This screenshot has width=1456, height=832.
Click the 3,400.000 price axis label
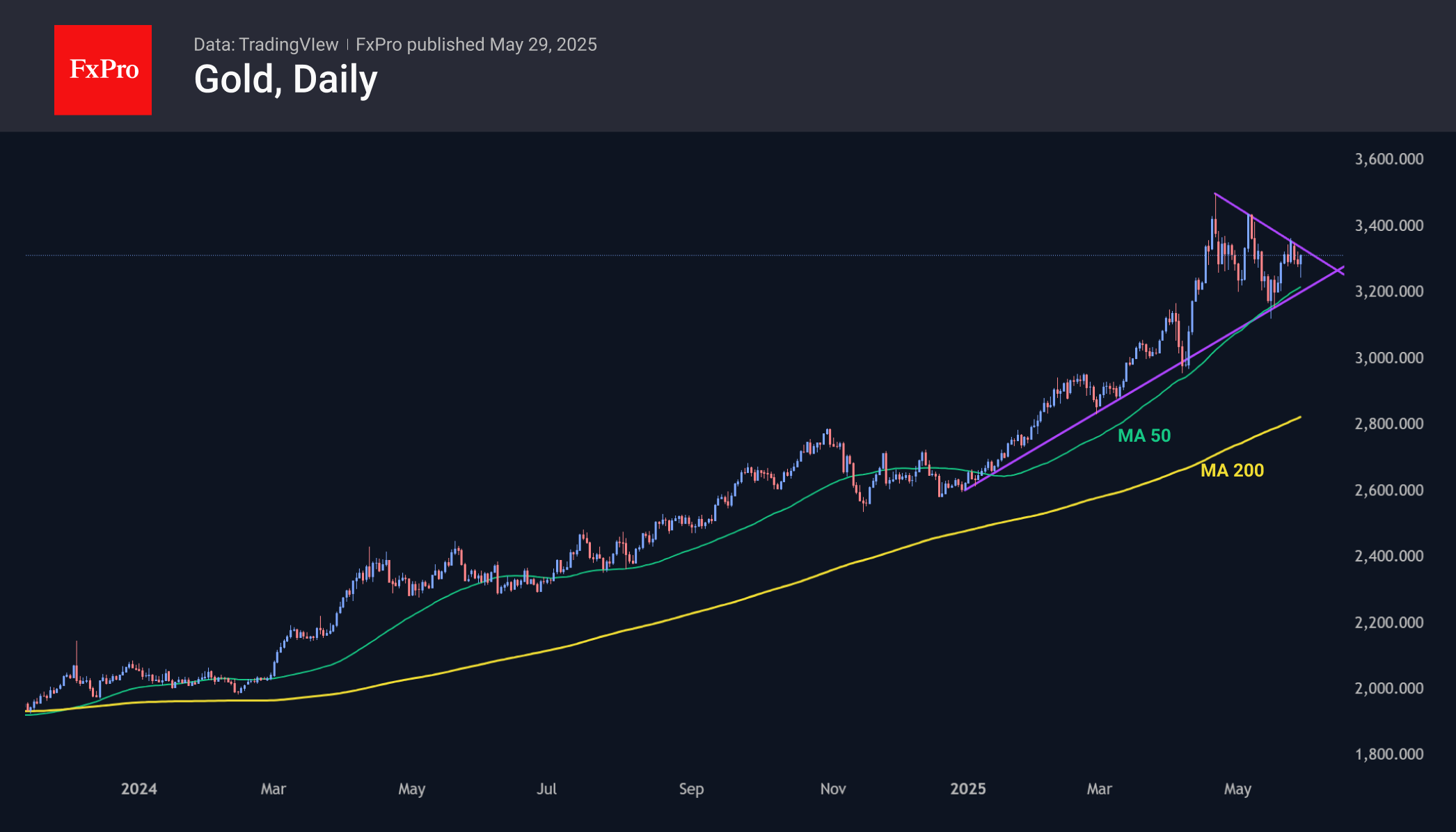1389,225
